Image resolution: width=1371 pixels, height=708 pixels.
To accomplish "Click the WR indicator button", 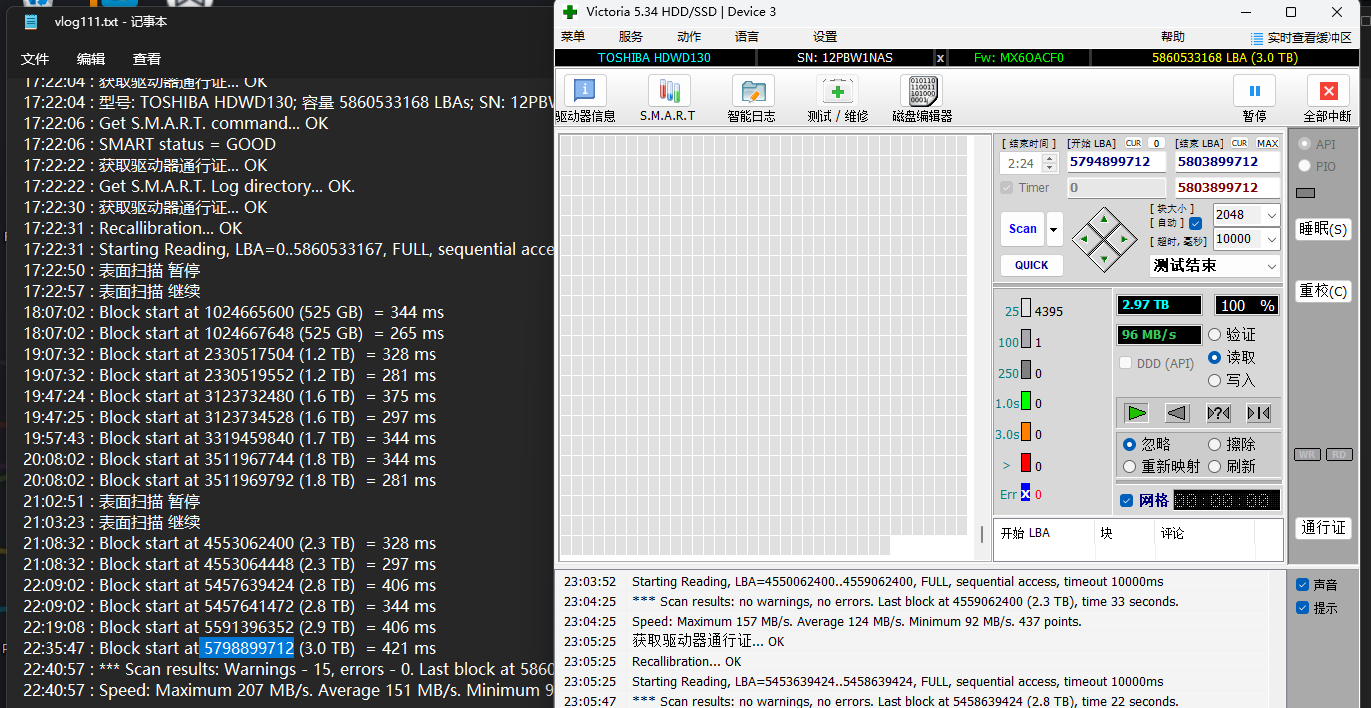I will coord(1307,455).
